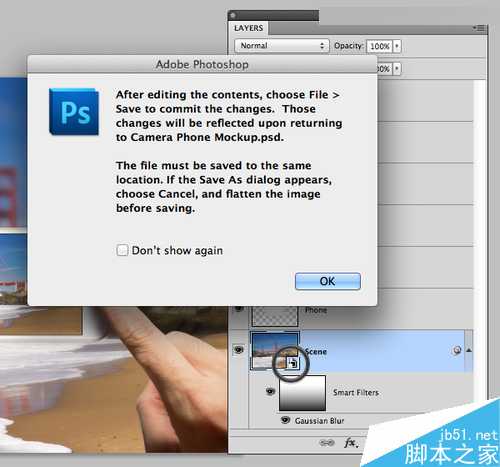
Task: Click the Link layers icon
Action: pos(327,443)
